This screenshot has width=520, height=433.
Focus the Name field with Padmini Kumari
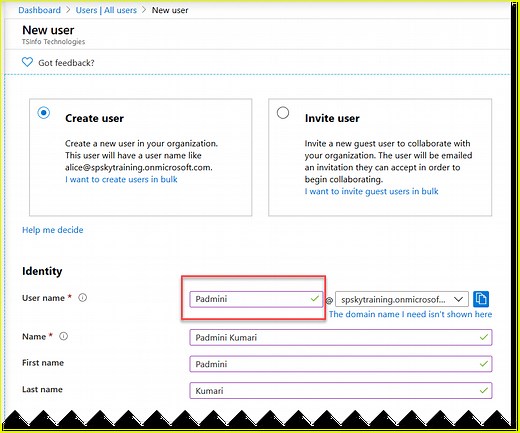click(x=341, y=337)
